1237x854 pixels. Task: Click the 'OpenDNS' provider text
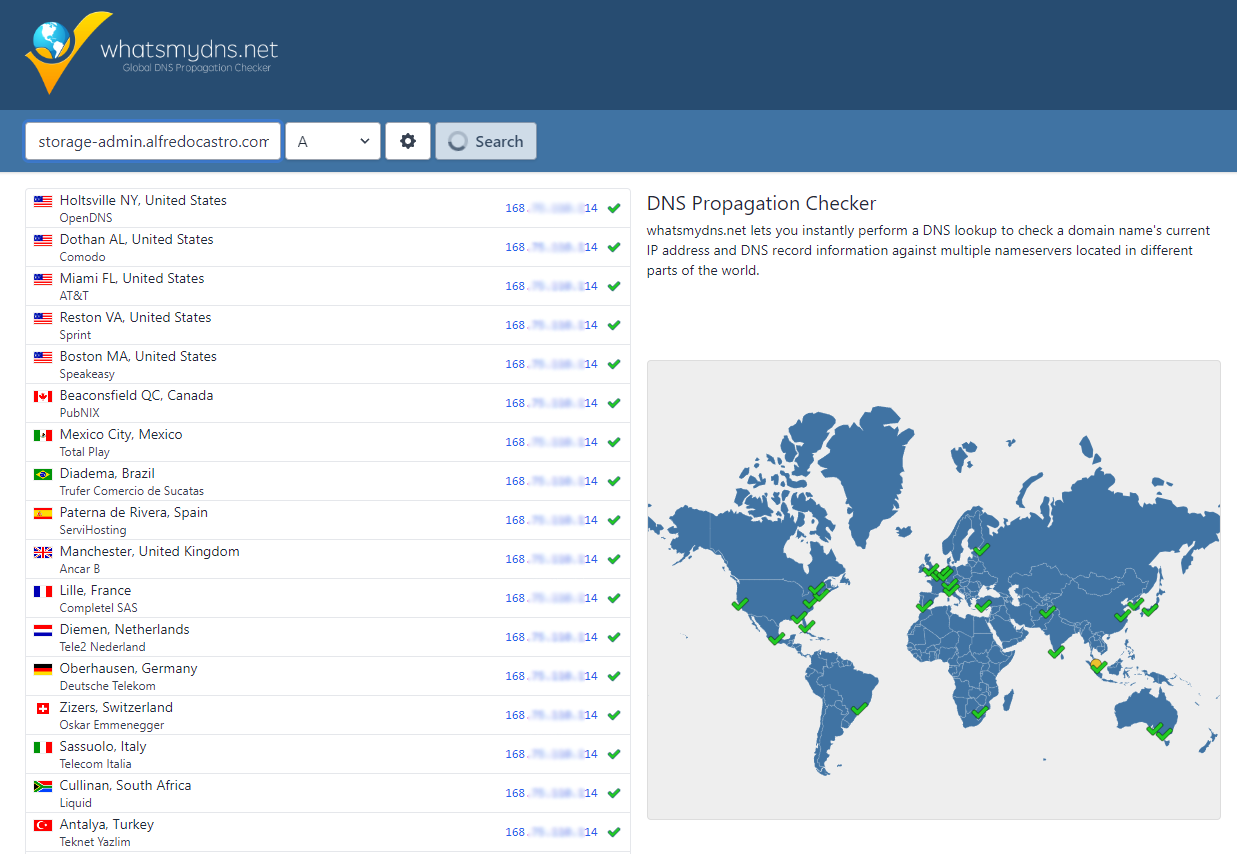click(86, 218)
